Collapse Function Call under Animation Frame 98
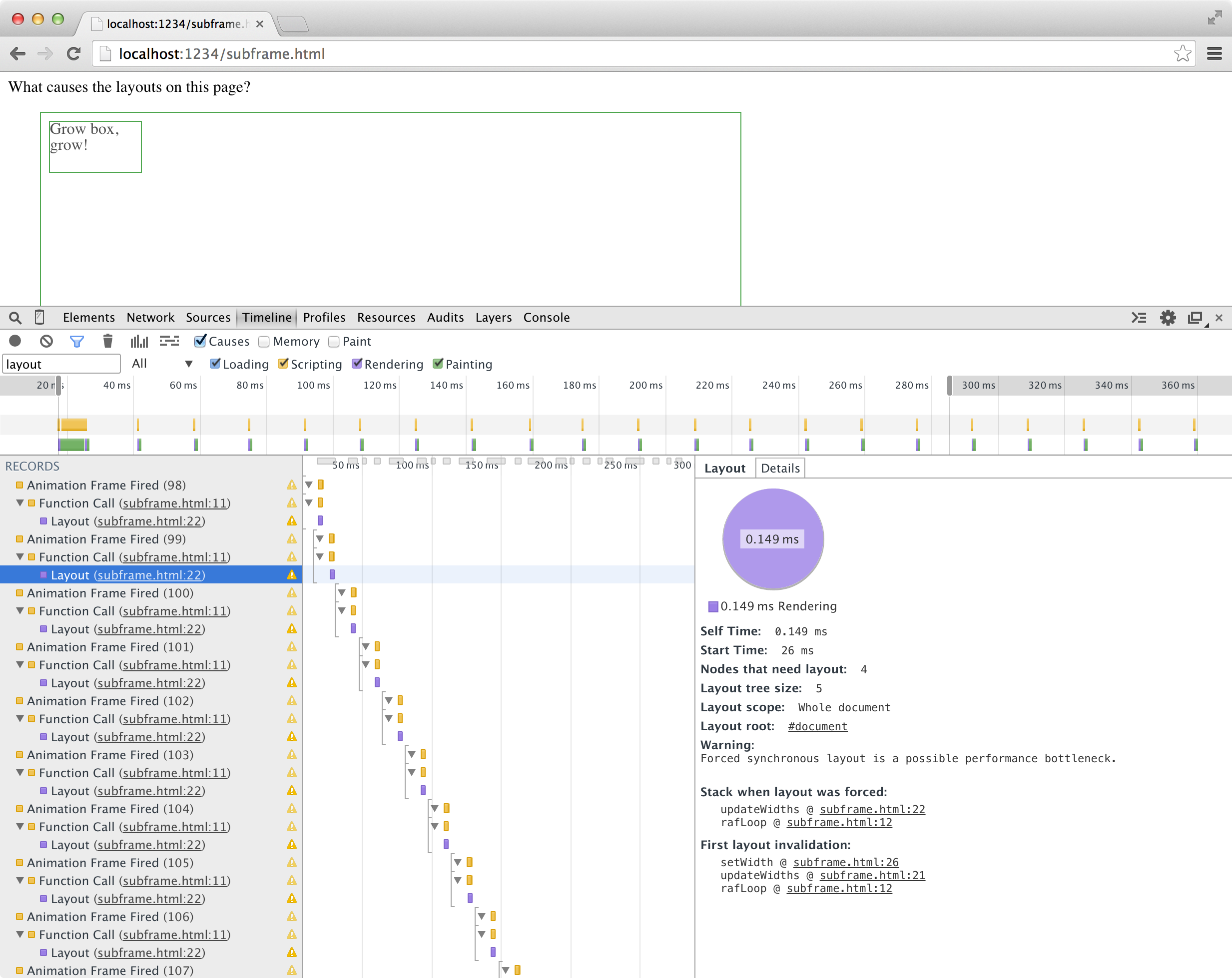The height and width of the screenshot is (978, 1232). (x=20, y=503)
